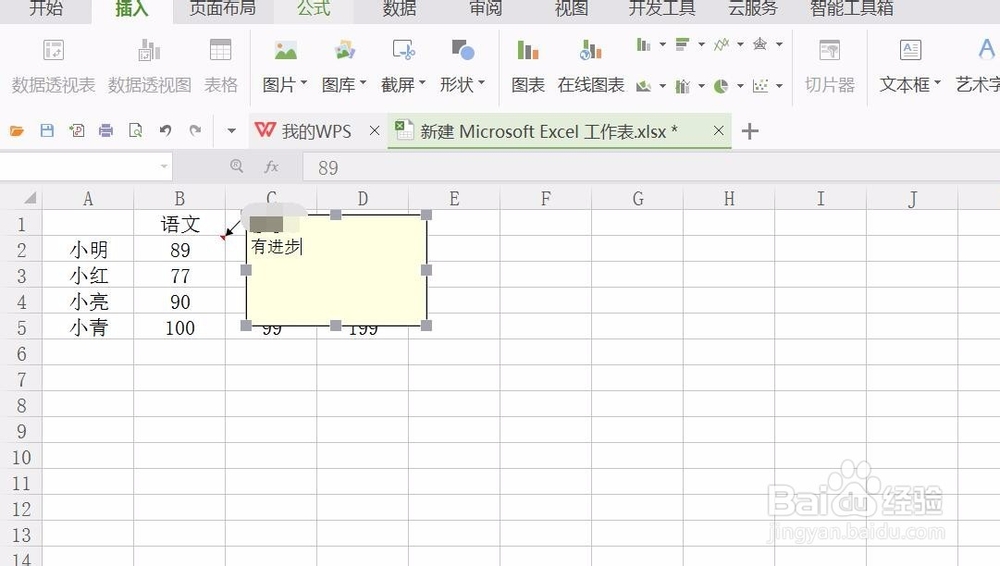
Task: Expand the 形状 dropdown arrow
Action: 482,83
